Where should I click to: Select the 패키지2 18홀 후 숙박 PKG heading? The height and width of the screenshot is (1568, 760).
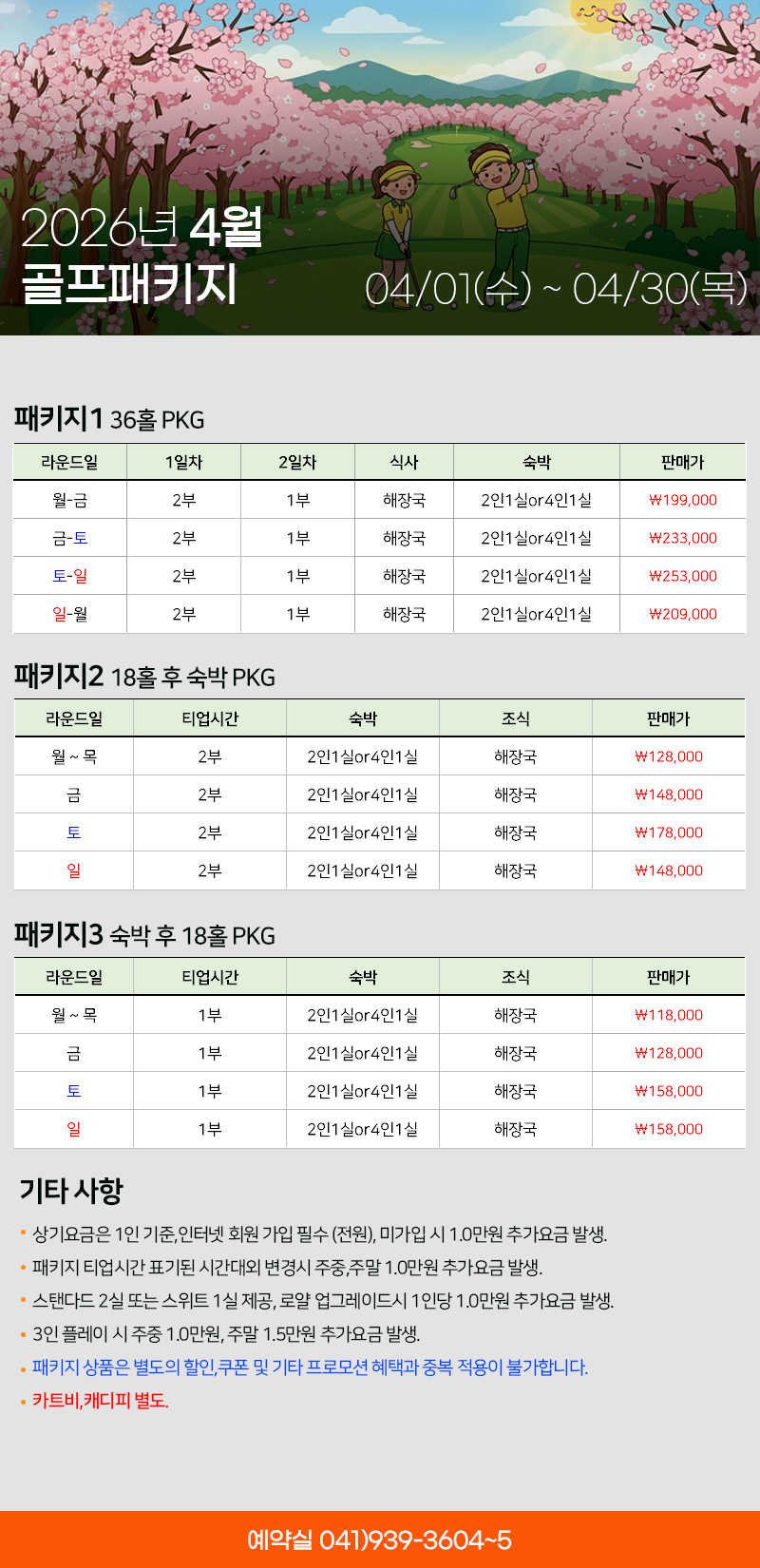coord(144,677)
